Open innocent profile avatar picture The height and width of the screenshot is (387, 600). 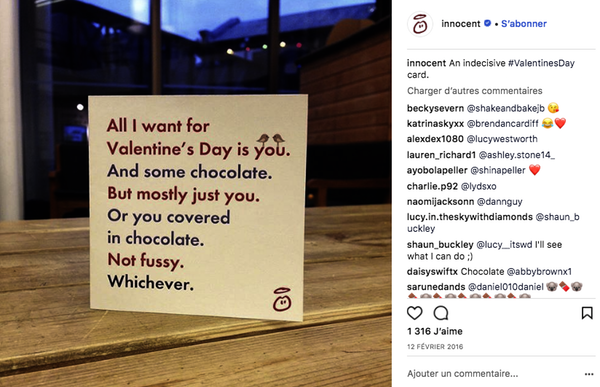420,24
